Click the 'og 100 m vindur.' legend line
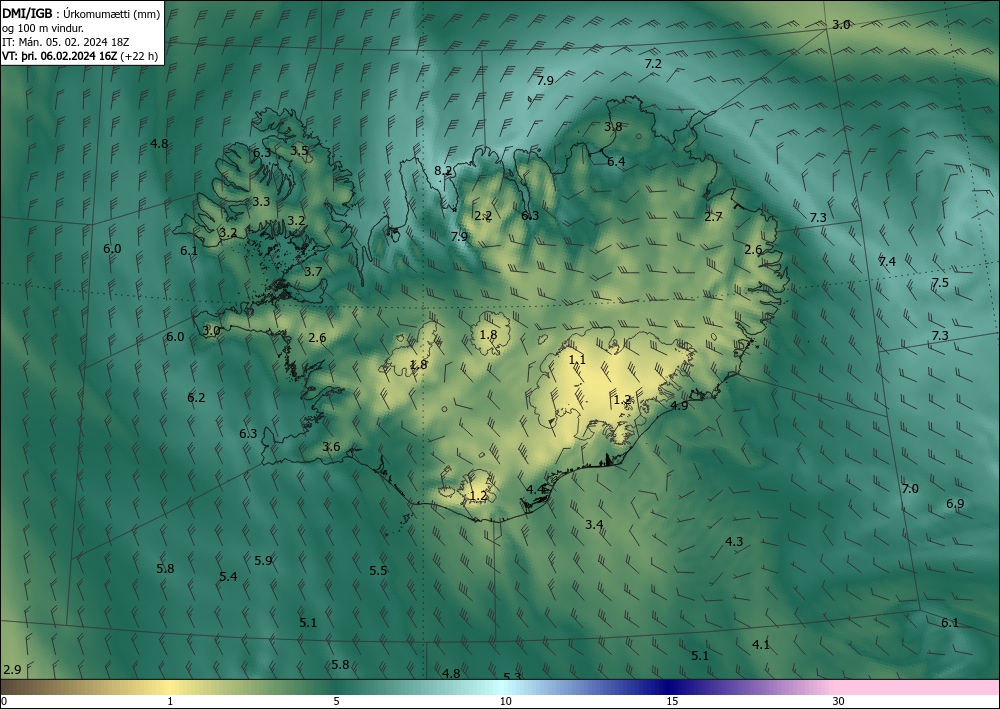This screenshot has width=1000, height=709. pyautogui.click(x=43, y=28)
